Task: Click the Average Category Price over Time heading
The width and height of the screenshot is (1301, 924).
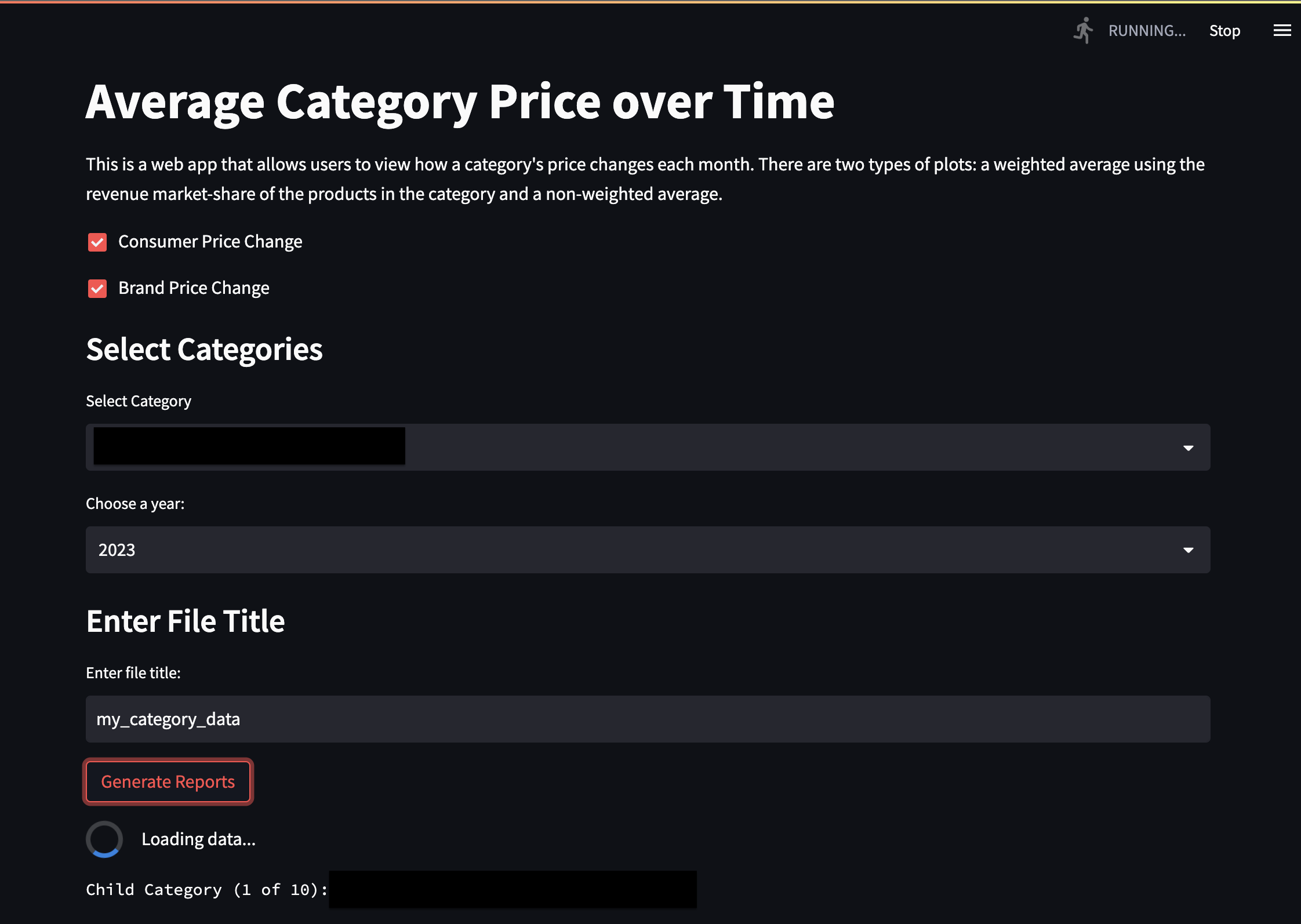Action: click(x=460, y=102)
